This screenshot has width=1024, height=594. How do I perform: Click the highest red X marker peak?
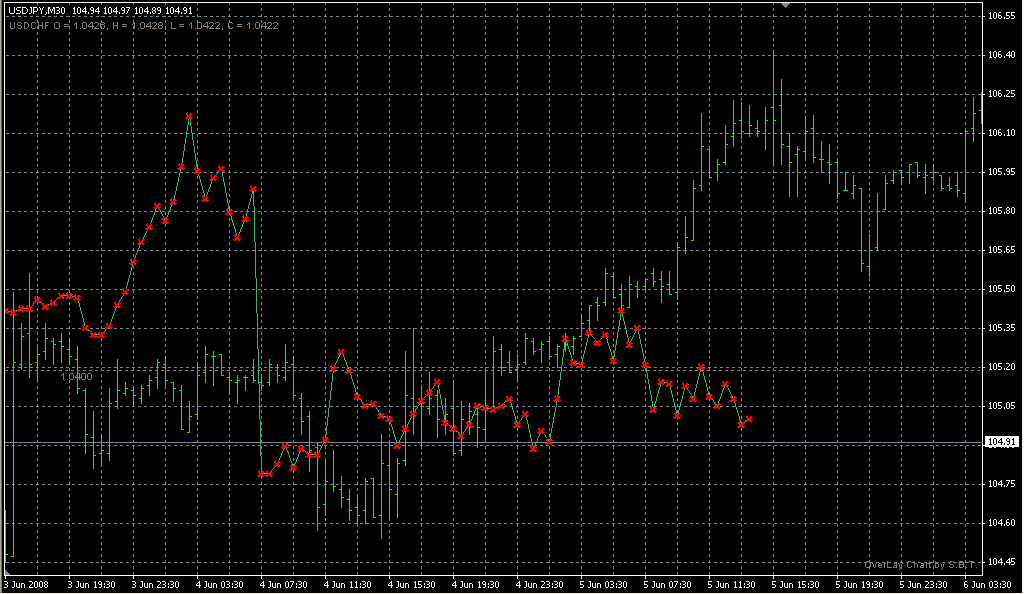(189, 117)
